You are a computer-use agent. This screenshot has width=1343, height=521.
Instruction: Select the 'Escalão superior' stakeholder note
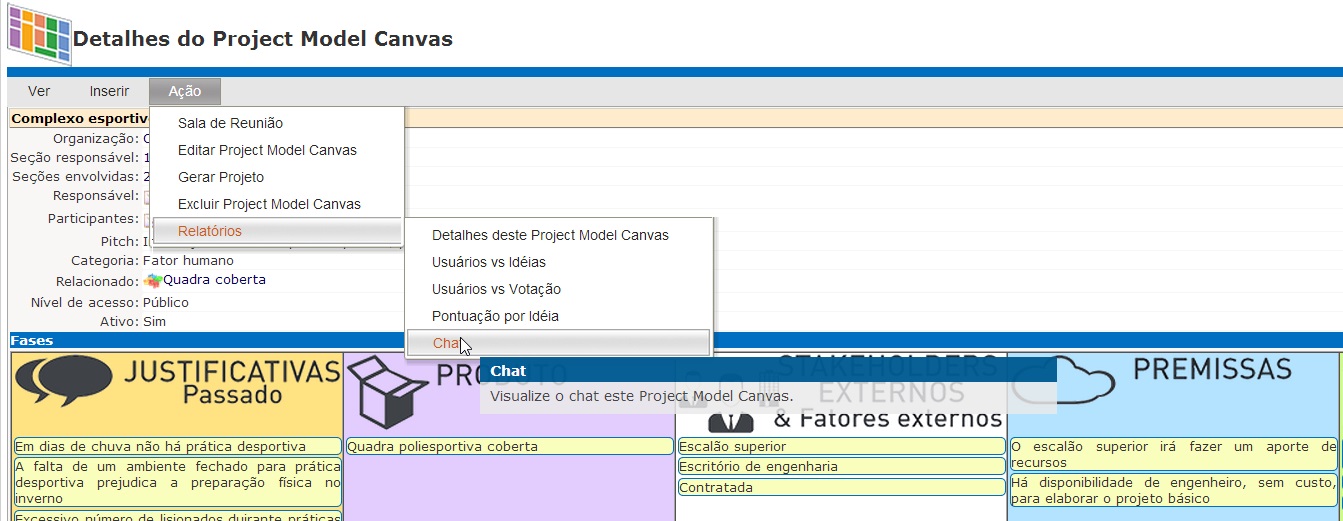(841, 446)
